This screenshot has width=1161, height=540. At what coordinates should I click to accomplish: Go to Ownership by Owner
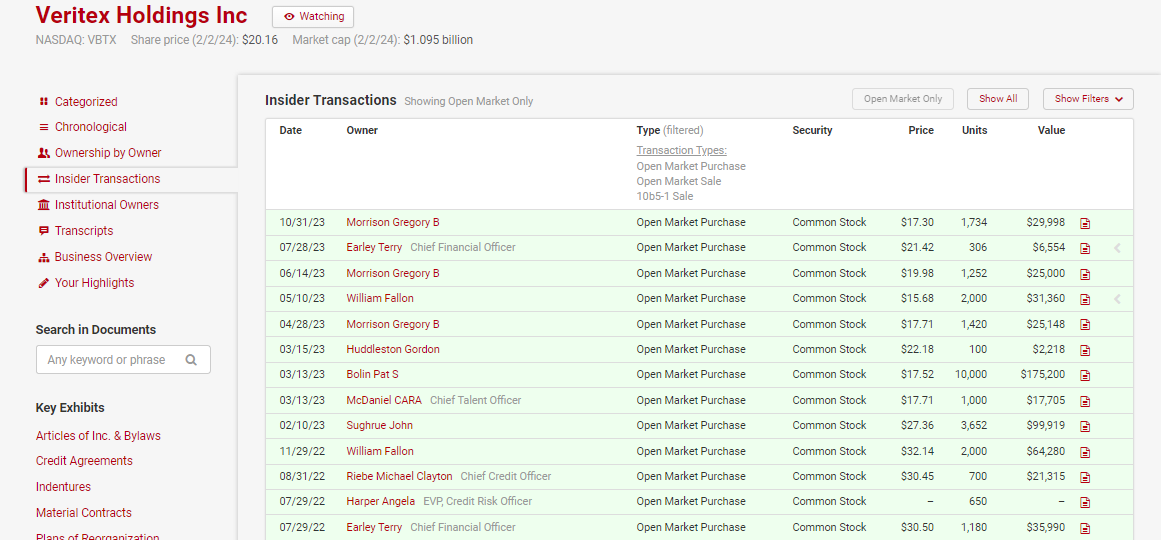[108, 153]
